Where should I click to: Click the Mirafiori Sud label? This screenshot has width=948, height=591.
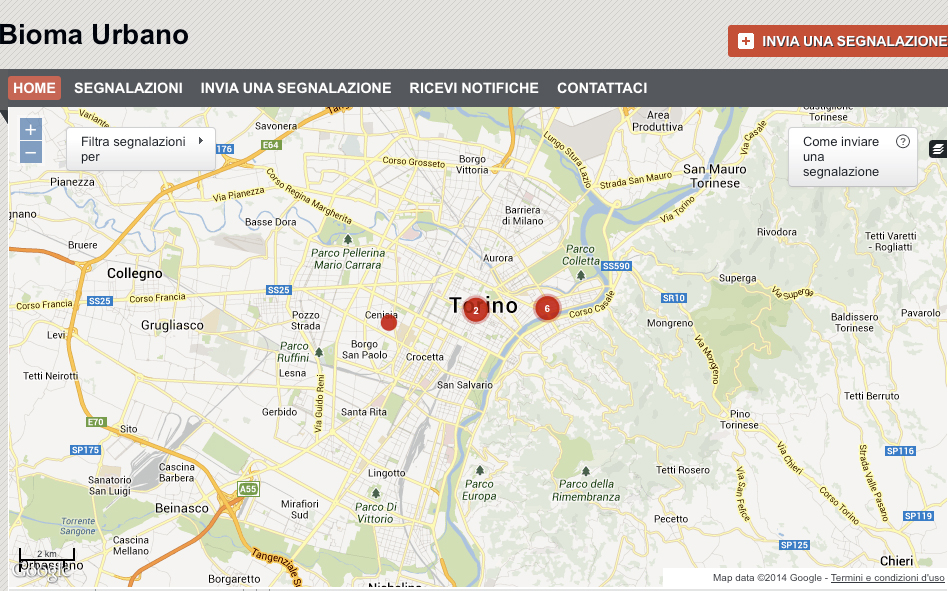299,509
